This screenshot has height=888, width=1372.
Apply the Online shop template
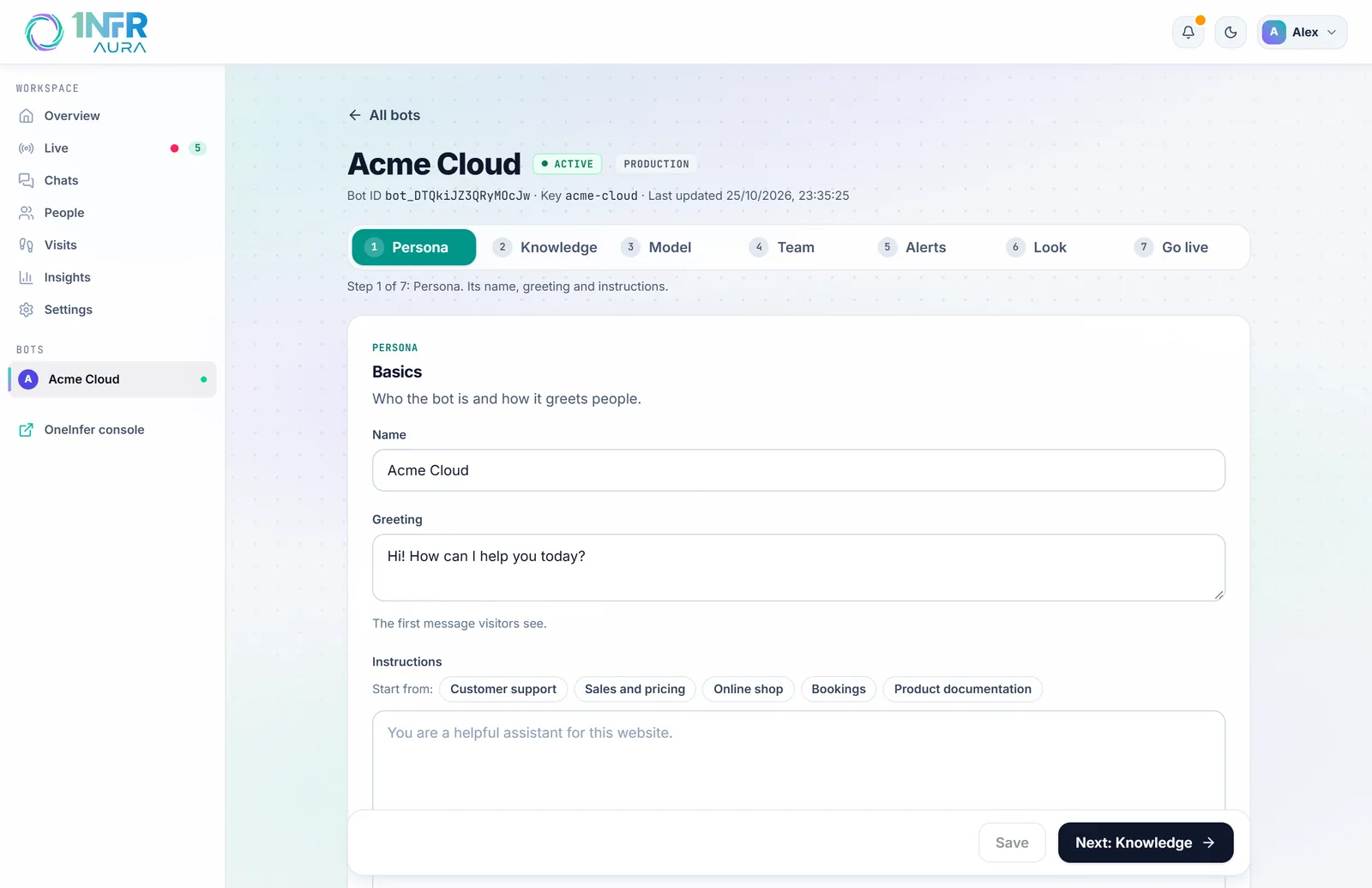pyautogui.click(x=749, y=689)
